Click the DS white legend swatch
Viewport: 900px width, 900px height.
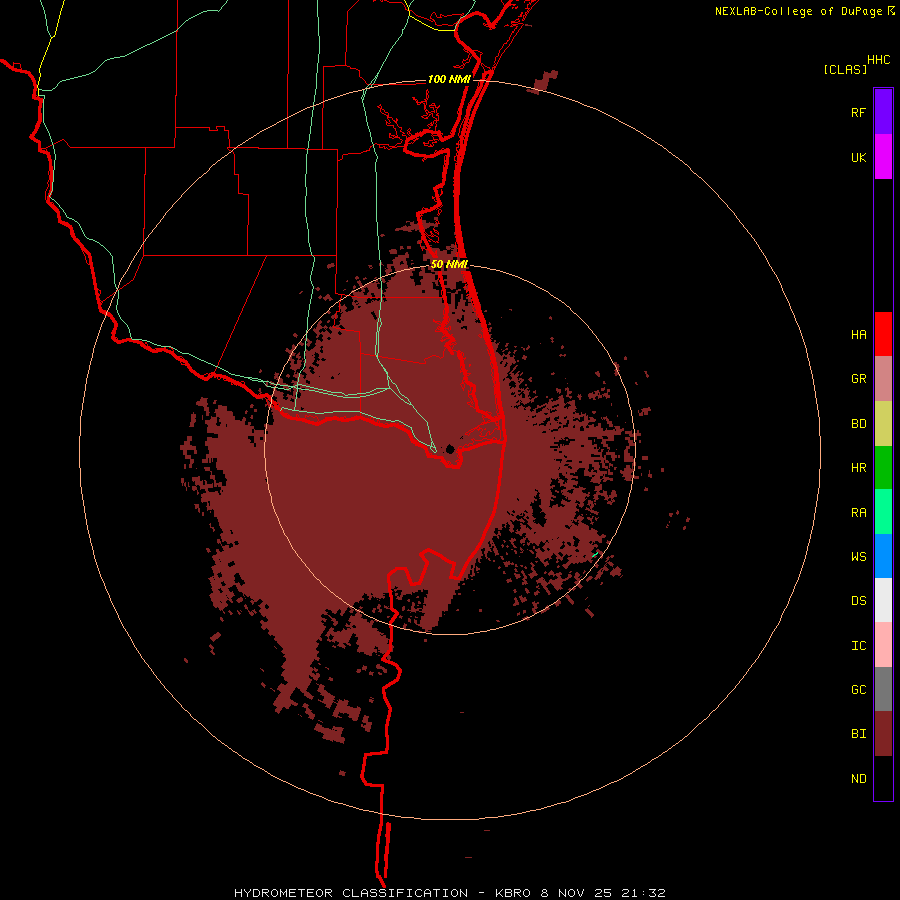[x=883, y=600]
